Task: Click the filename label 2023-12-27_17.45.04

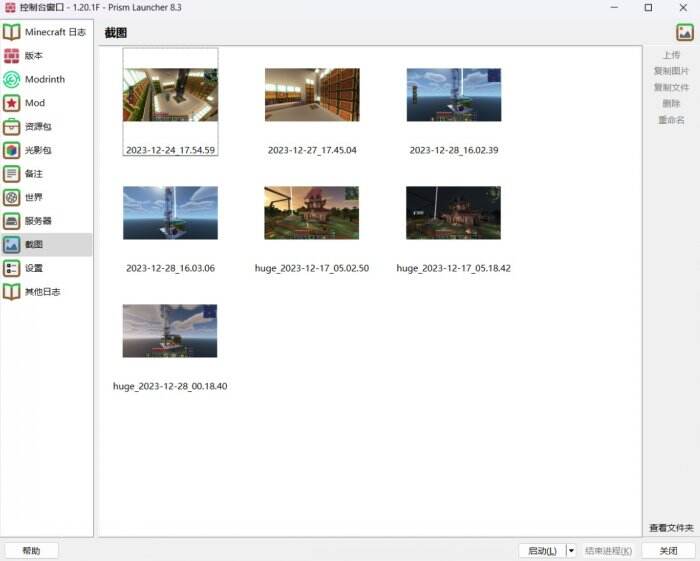Action: click(x=312, y=150)
